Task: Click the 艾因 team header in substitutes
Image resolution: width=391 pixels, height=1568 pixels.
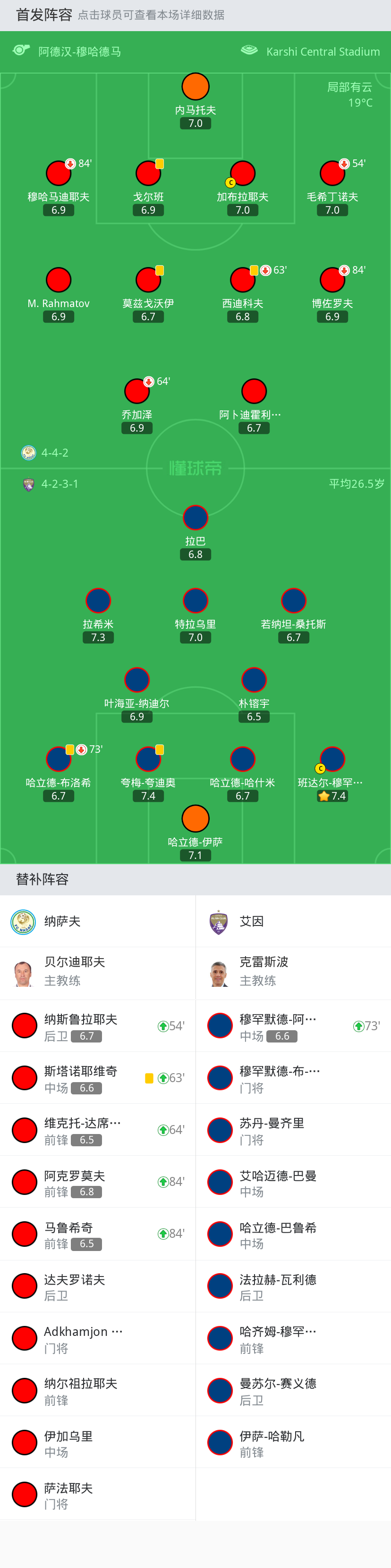Action: point(293,922)
